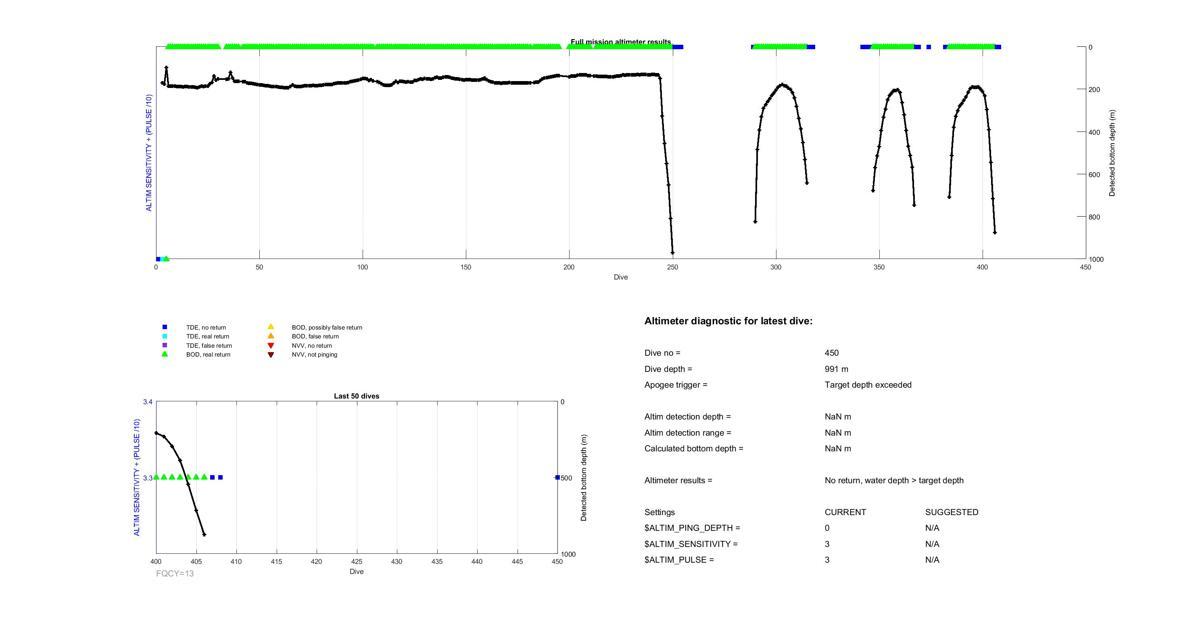Click the 'Dive no =' label
Viewport: 1200px width, 622px height.
click(662, 353)
